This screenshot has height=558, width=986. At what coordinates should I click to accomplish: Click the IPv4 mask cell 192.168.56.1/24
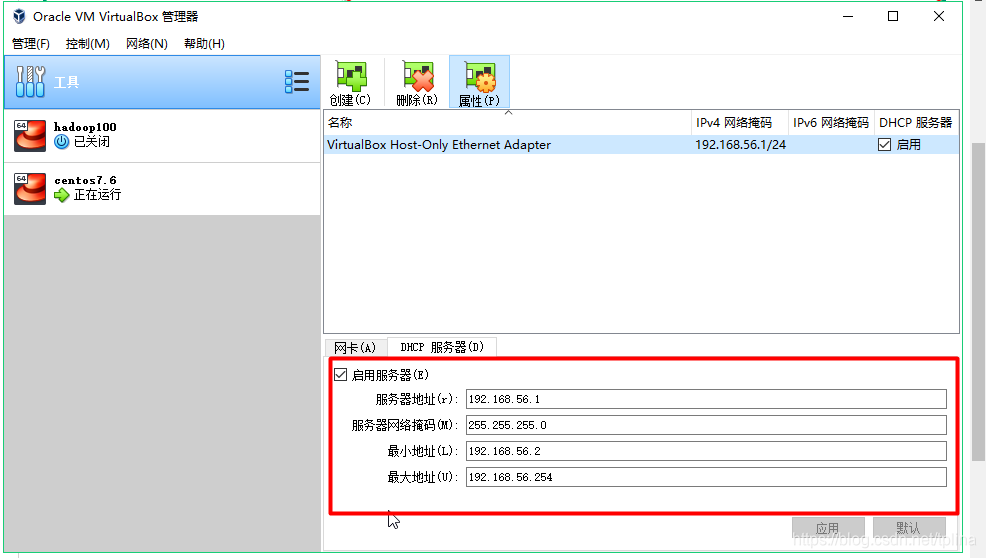741,145
